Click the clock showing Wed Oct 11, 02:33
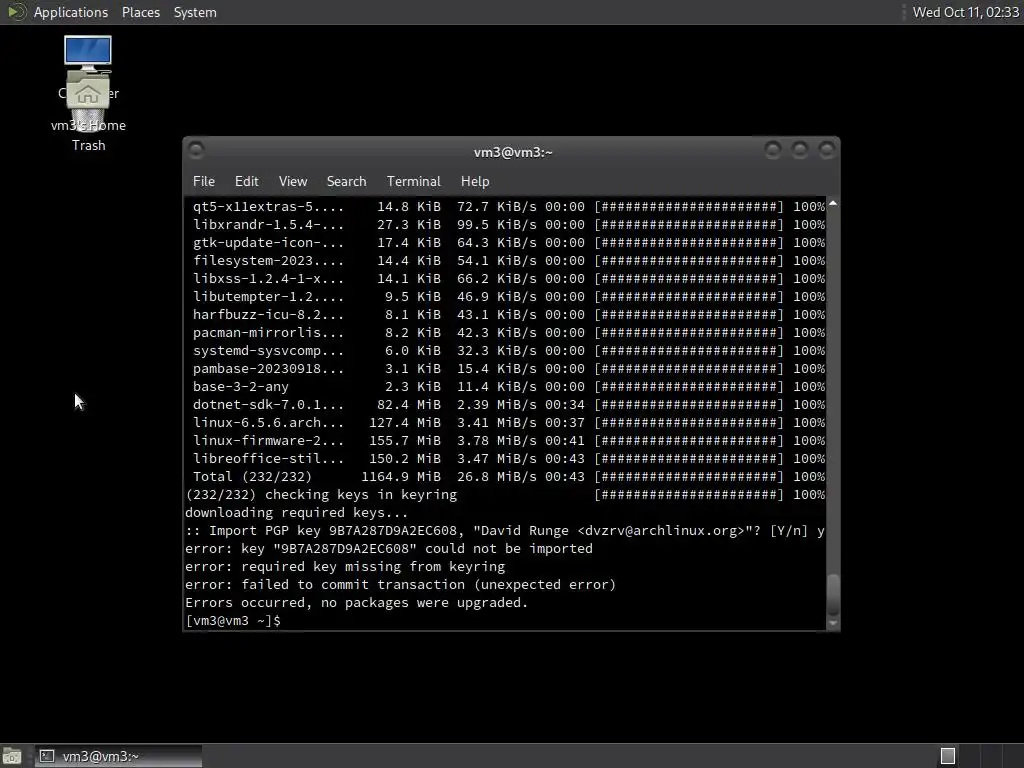The height and width of the screenshot is (768, 1024). (965, 12)
